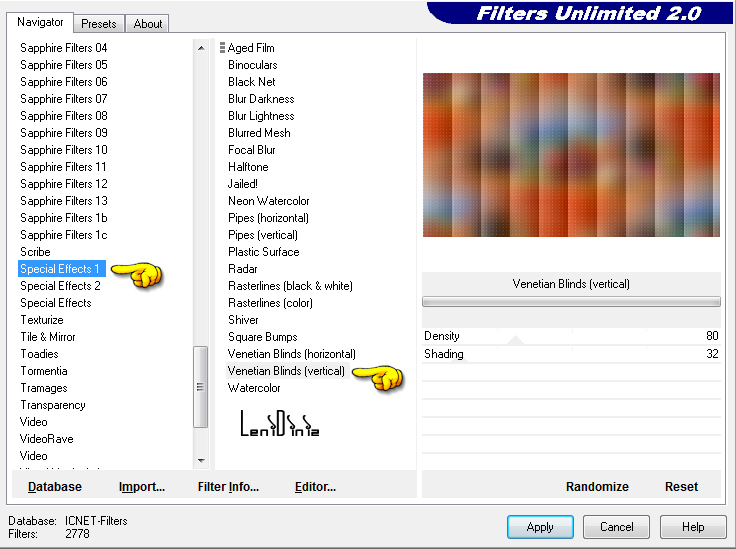The width and height of the screenshot is (736, 549).
Task: Adjust the Density slider
Action: [570, 336]
